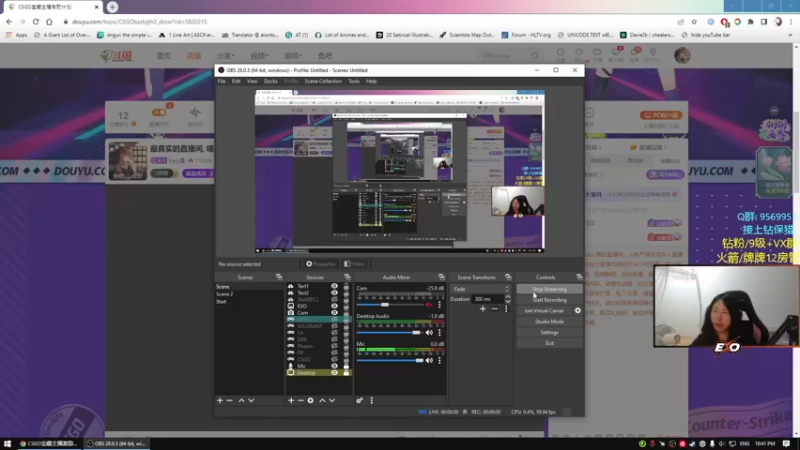Screen dimensions: 800x450
Task: Click the Exit button in Controls
Action: pyautogui.click(x=549, y=343)
